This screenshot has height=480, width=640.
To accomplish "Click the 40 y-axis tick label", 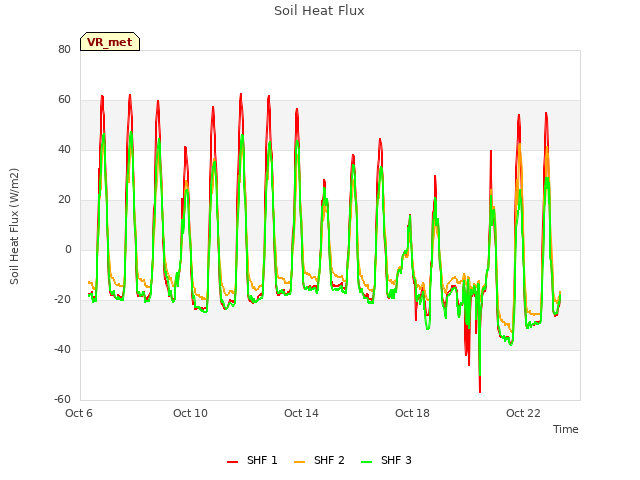I will pyautogui.click(x=64, y=149).
